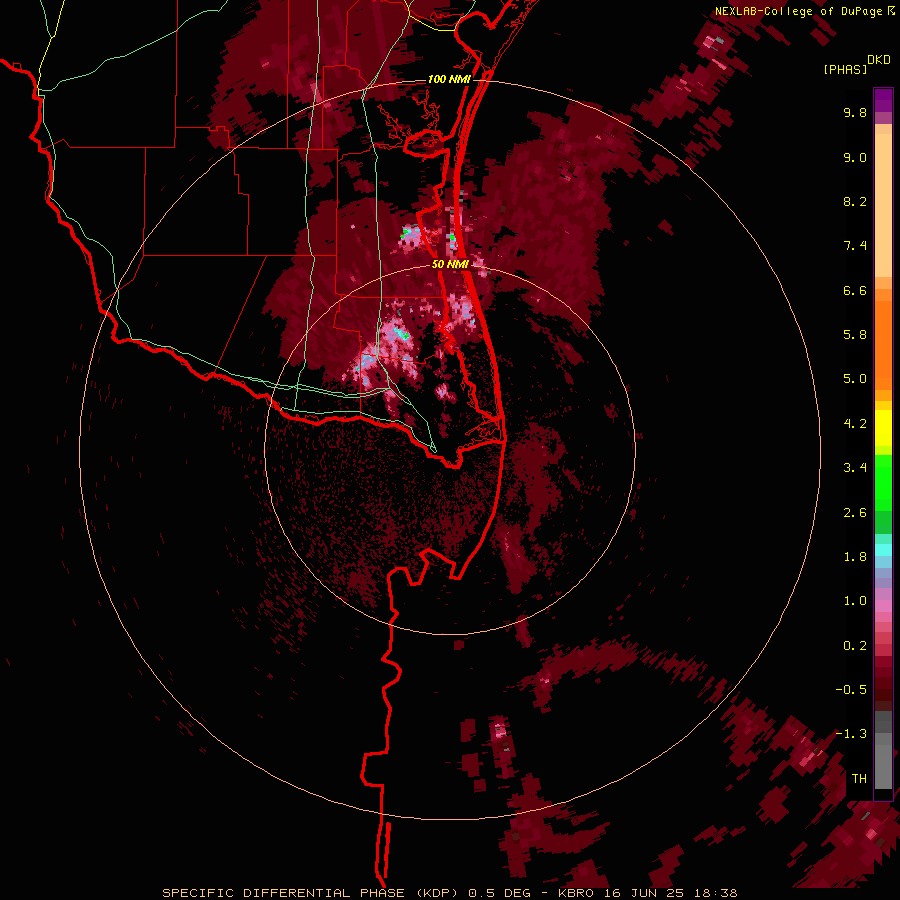Screen dimensions: 900x900
Task: Click the yellow segment of the color bar
Action: pos(883,428)
